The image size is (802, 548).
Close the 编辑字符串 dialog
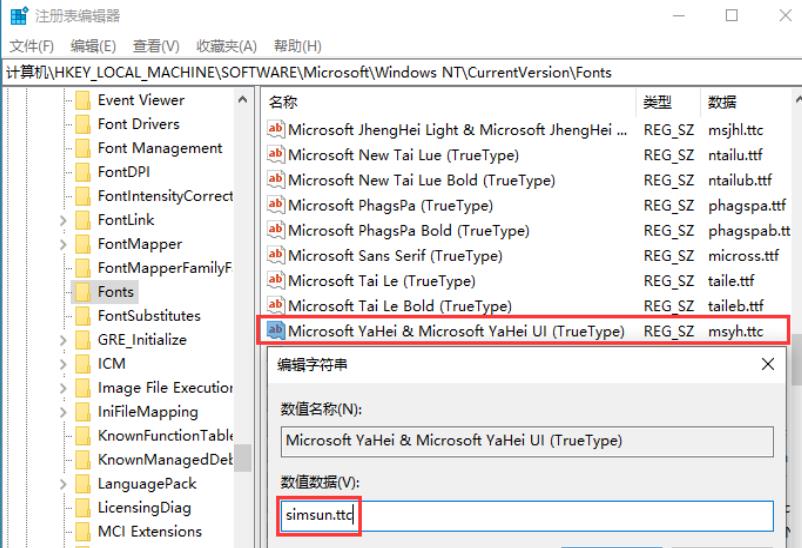pos(768,365)
